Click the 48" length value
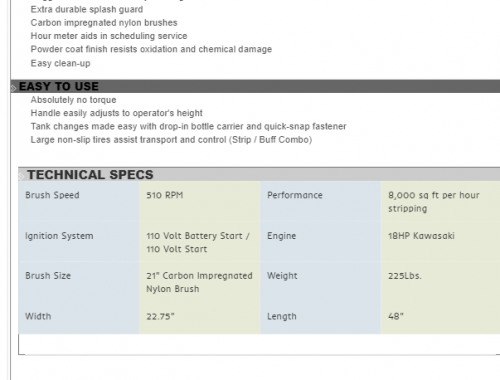Image resolution: width=500 pixels, height=380 pixels. coord(396,316)
